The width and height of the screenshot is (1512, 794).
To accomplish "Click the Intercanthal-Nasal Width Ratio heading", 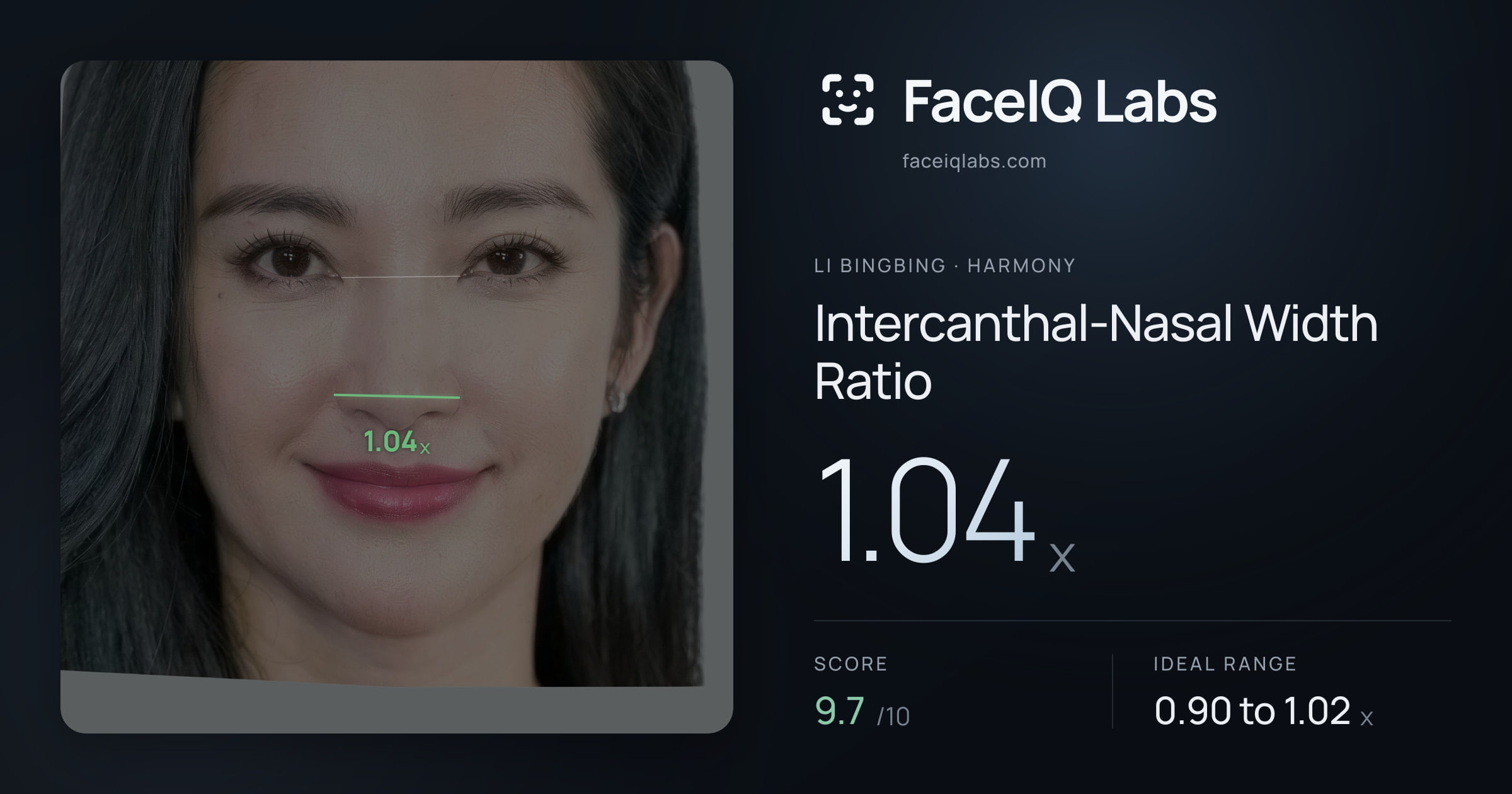I will 1096,352.
